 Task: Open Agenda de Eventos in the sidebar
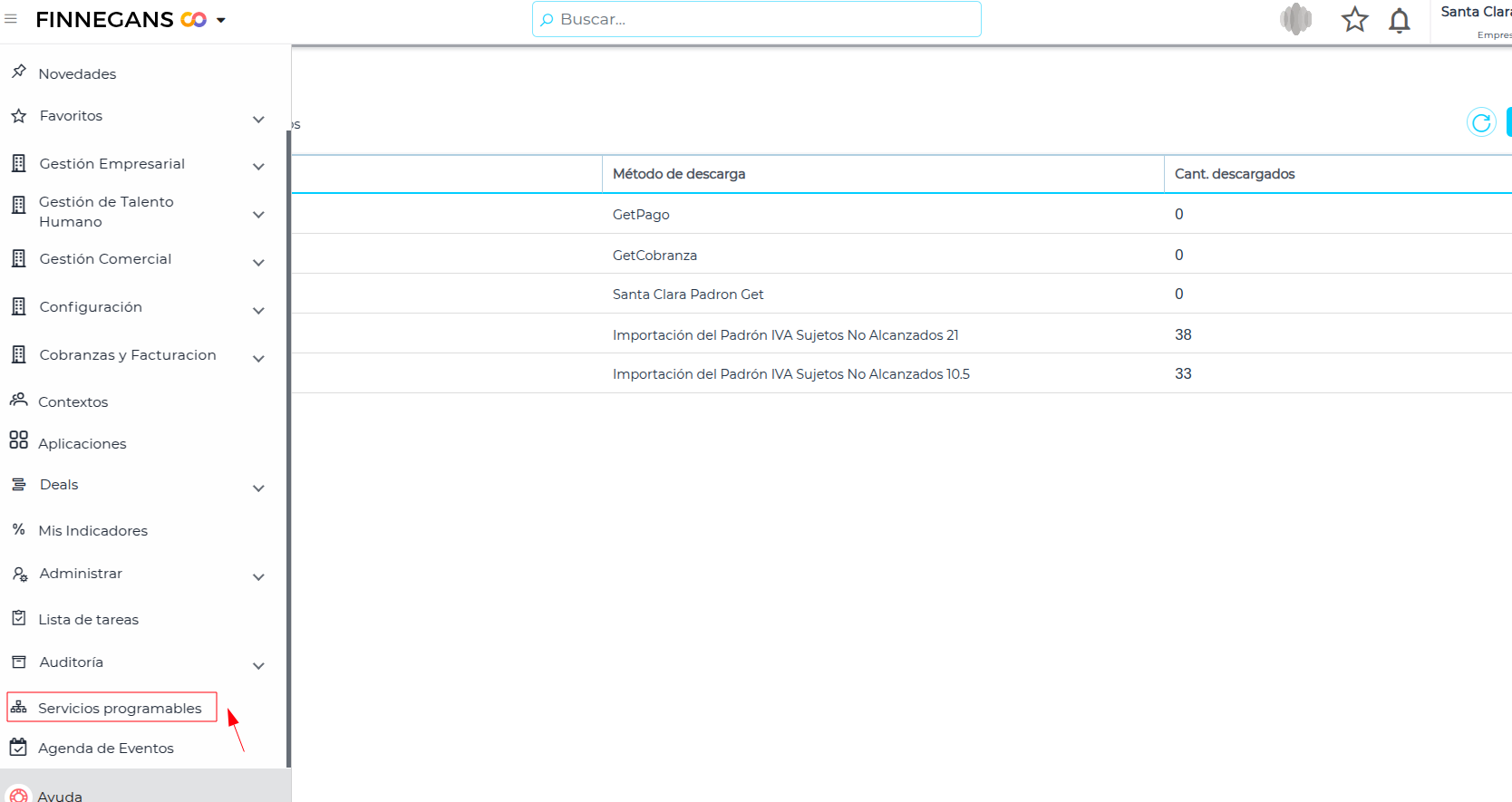105,749
